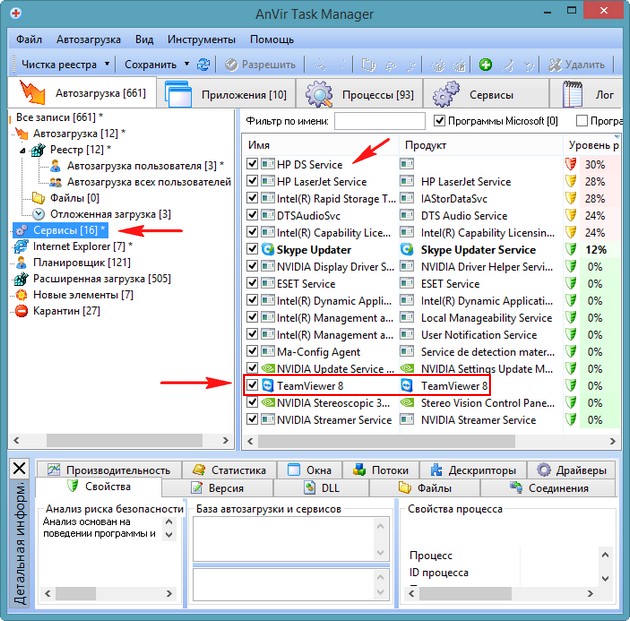Collapse the Реестр [12] tree node
The image size is (630, 621).
(x=23, y=151)
